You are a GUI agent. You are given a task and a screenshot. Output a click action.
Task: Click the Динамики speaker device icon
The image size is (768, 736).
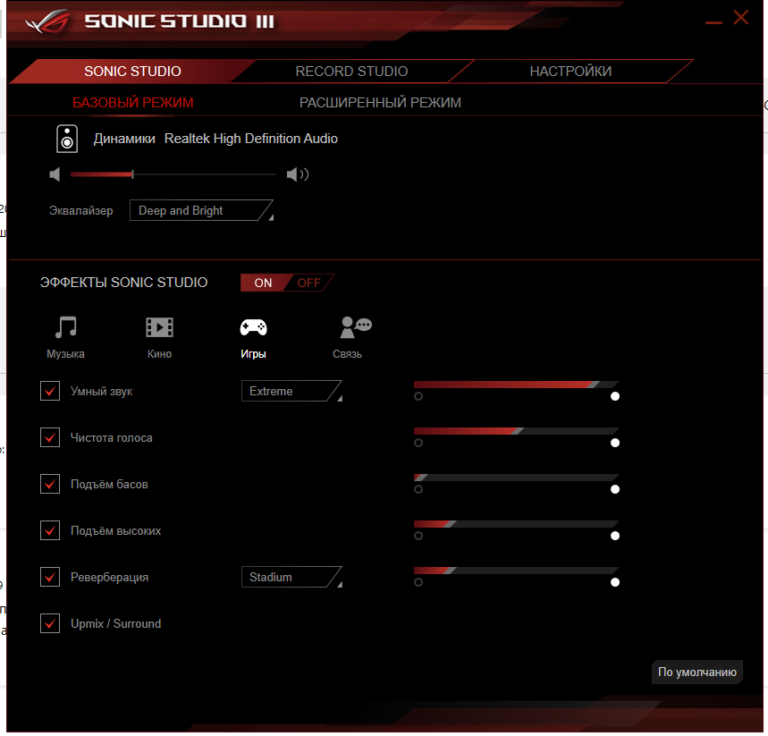[x=67, y=139]
